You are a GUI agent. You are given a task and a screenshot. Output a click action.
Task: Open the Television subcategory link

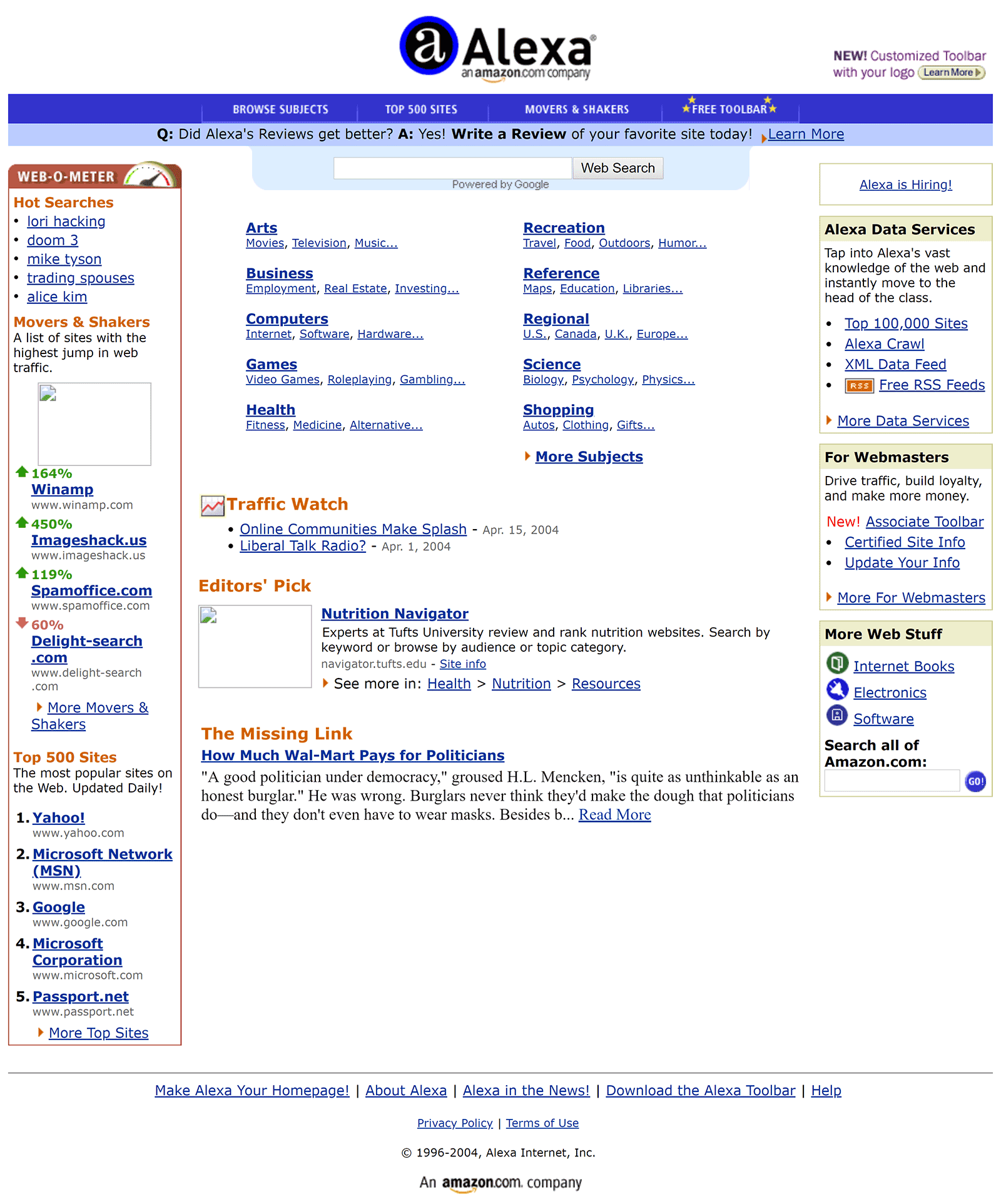tap(319, 243)
